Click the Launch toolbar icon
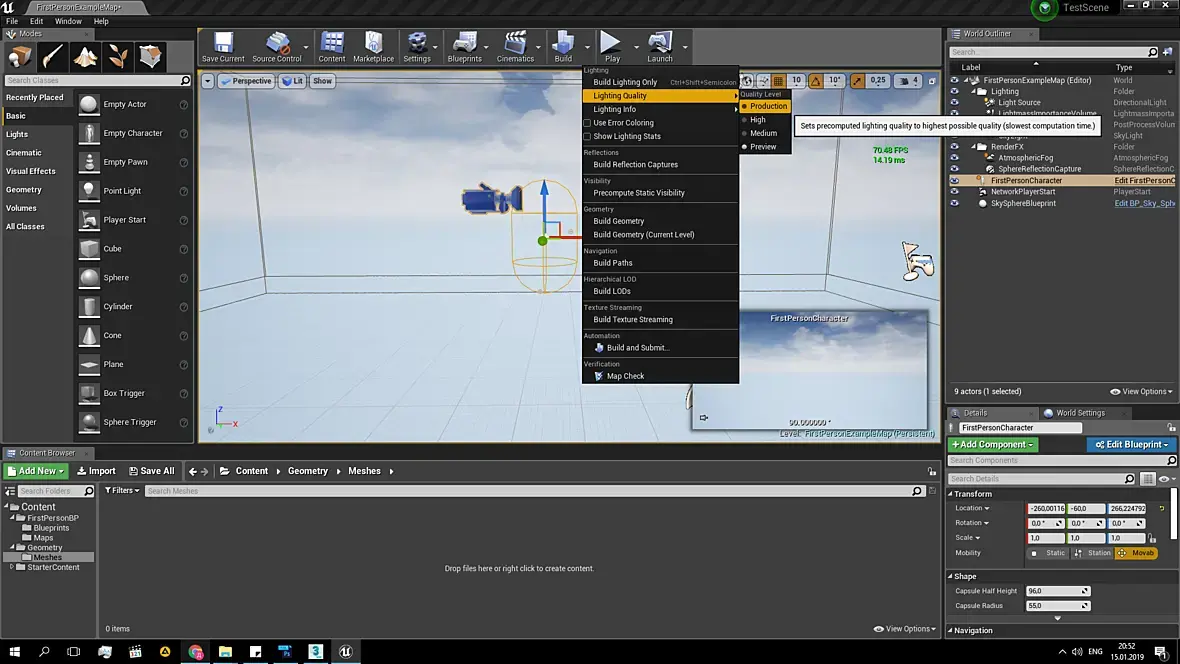 [x=659, y=46]
